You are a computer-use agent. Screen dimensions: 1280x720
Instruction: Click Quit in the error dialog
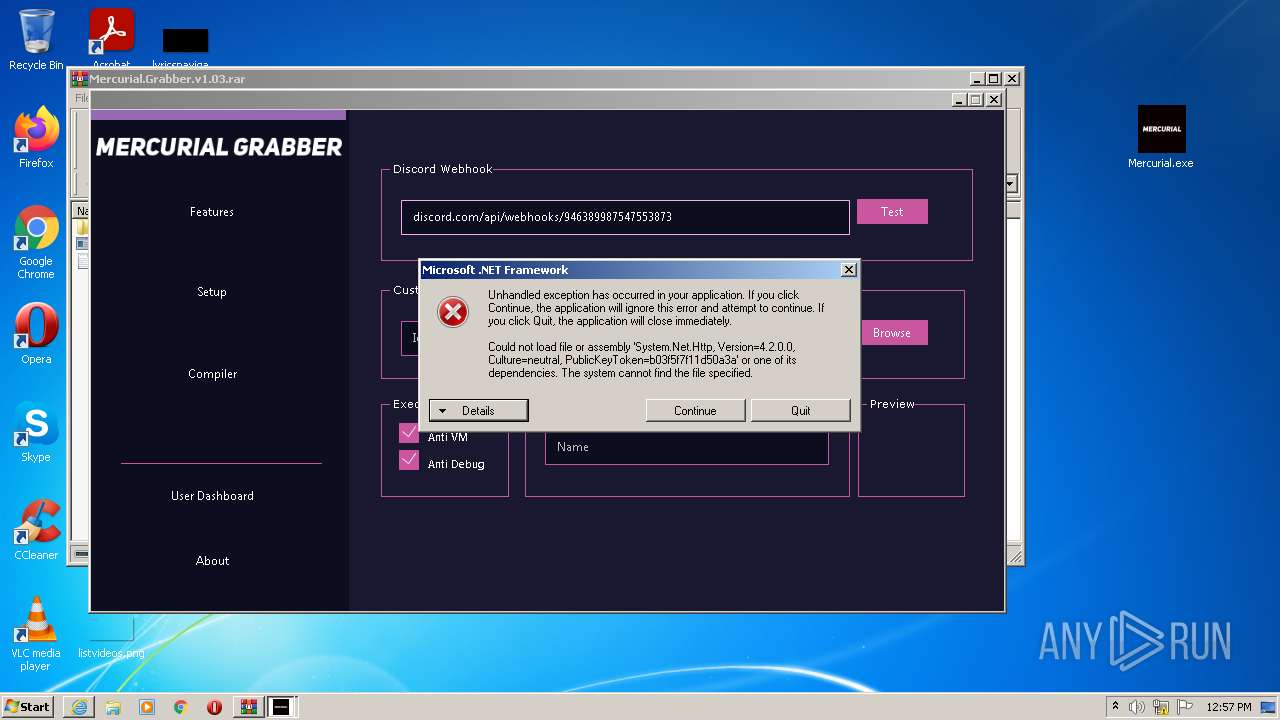coord(801,411)
